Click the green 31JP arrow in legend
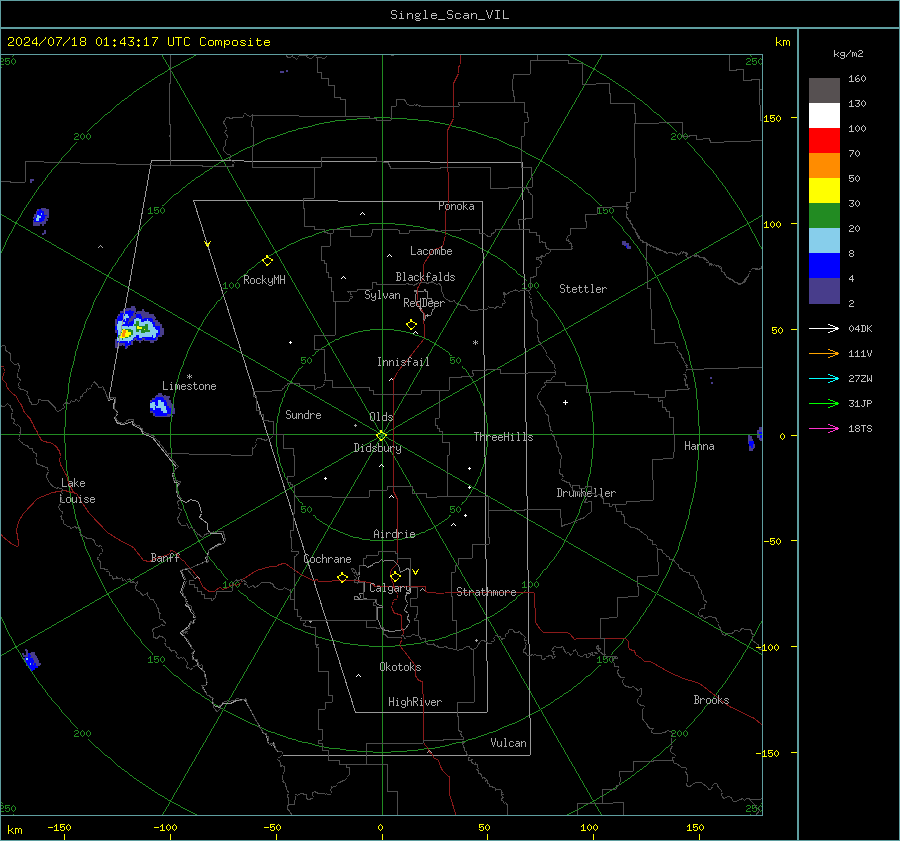The height and width of the screenshot is (841, 900). tap(824, 404)
